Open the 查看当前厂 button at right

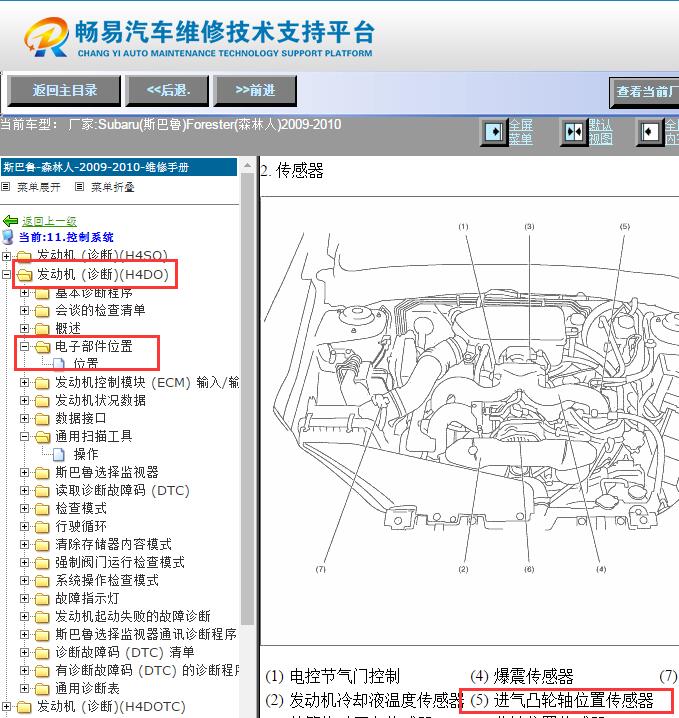pos(645,92)
